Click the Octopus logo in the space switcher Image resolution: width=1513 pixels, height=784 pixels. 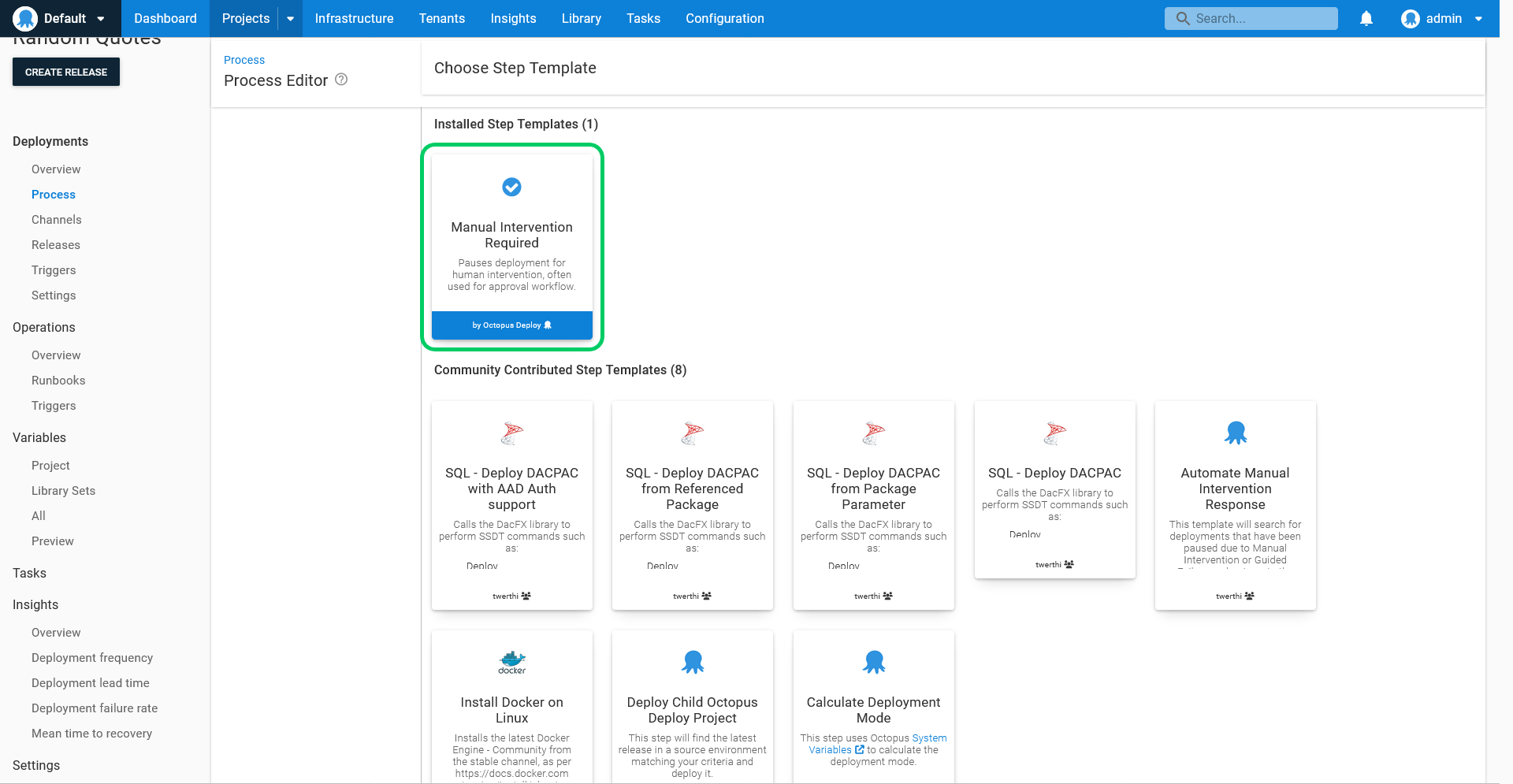25,18
